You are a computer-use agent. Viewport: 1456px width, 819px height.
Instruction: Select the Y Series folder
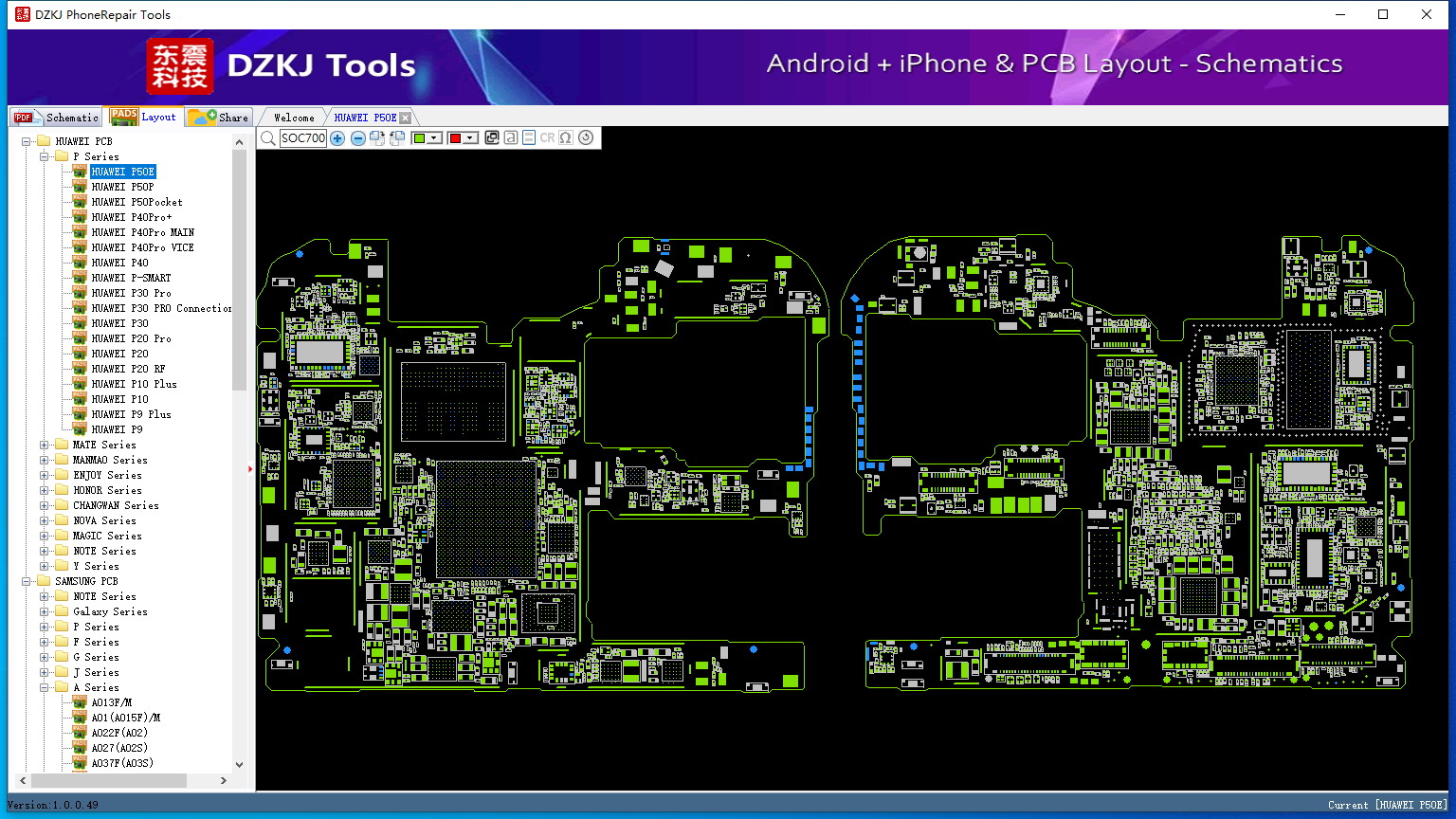coord(96,566)
